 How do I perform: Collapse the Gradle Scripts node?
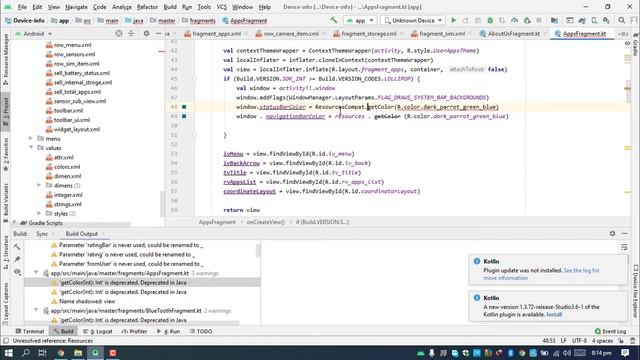pos(14,223)
